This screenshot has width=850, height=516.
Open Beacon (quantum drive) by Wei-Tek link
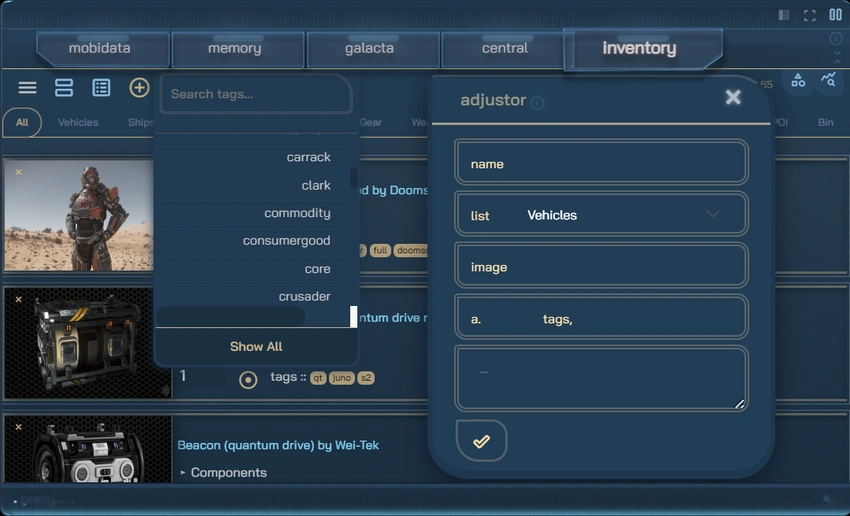coord(278,446)
